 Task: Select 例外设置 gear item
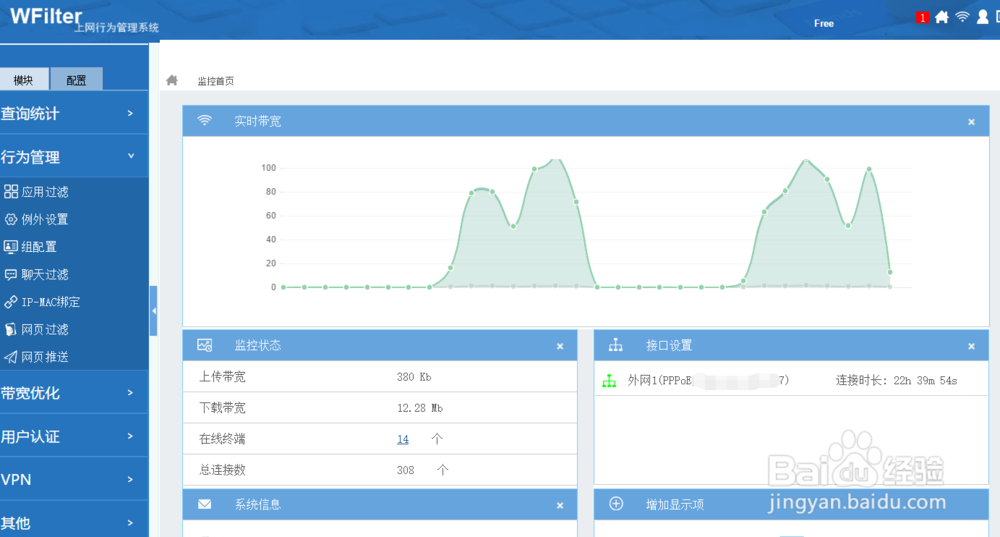[x=36, y=219]
